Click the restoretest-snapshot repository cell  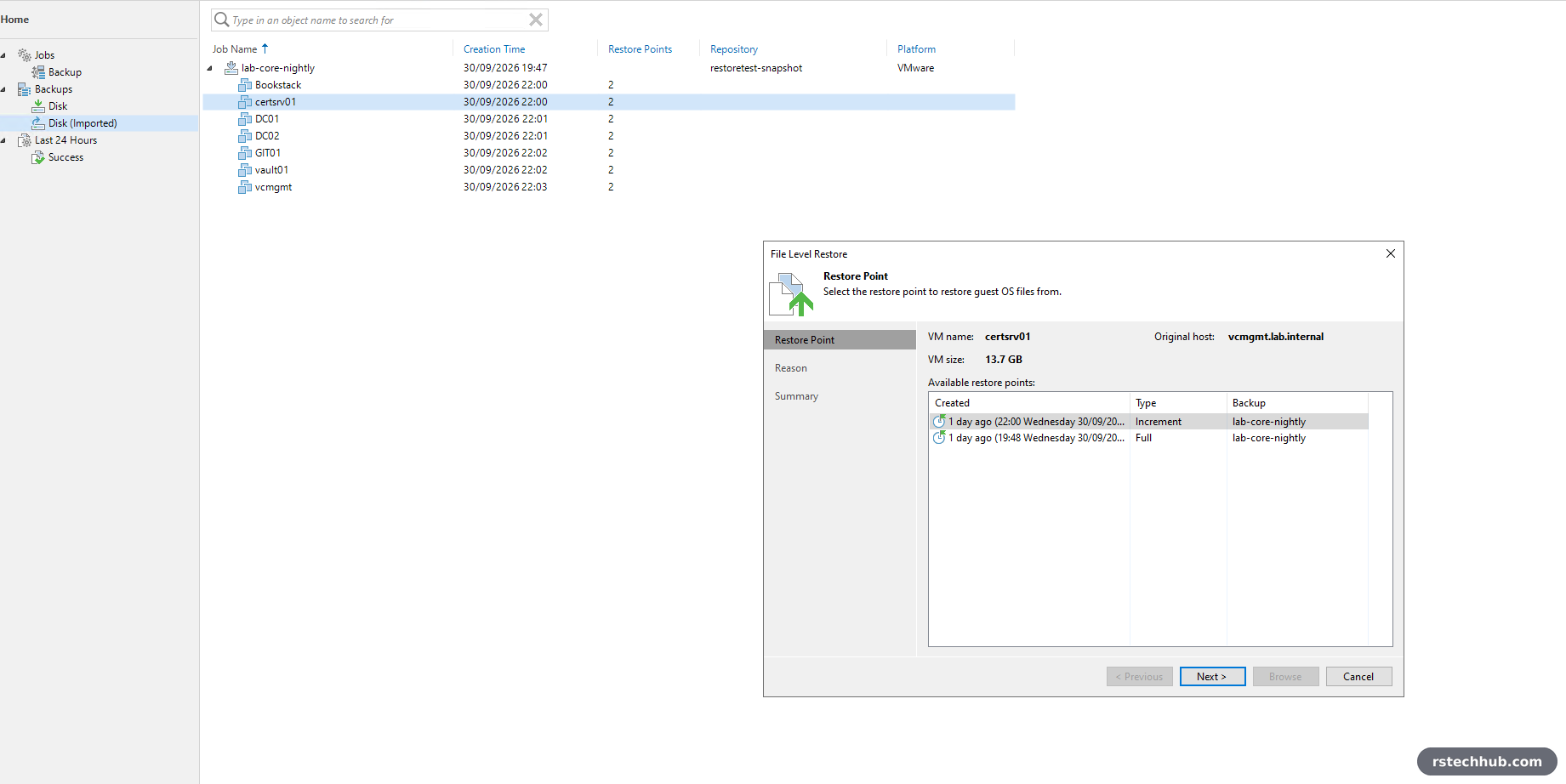tap(756, 68)
